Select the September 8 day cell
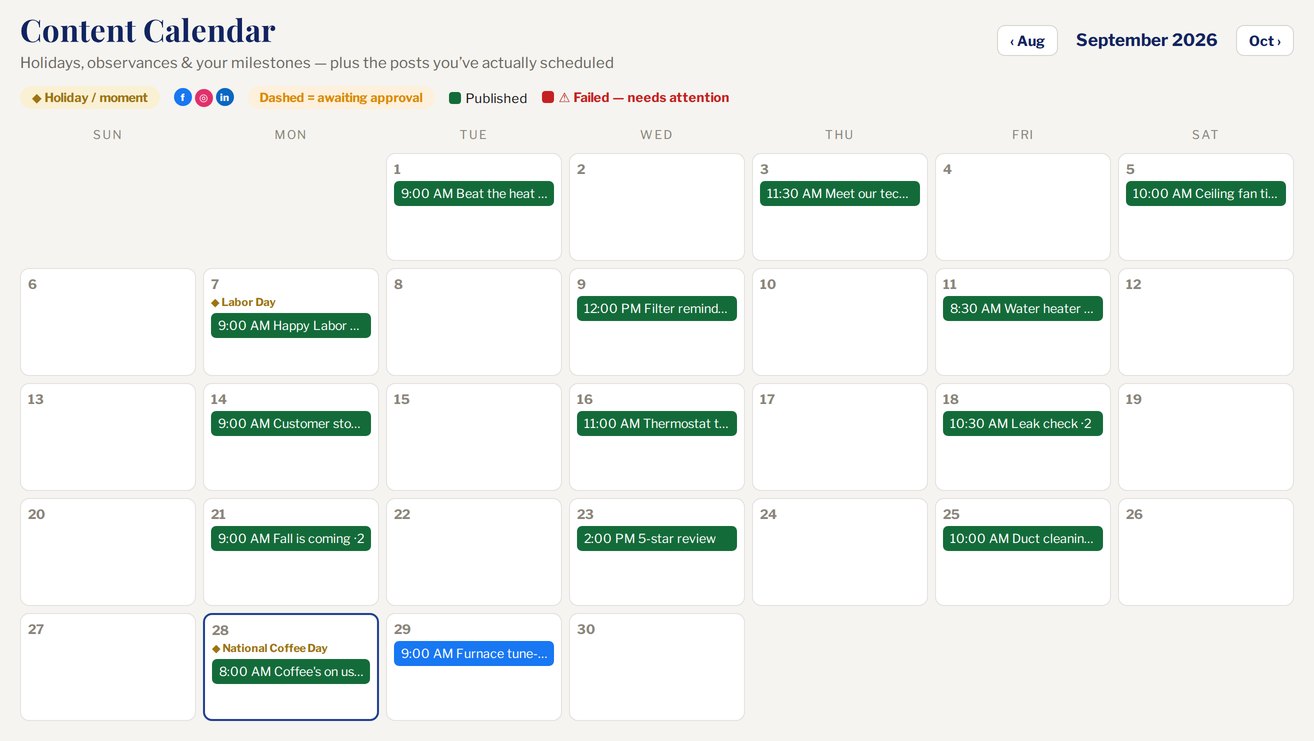 point(474,322)
